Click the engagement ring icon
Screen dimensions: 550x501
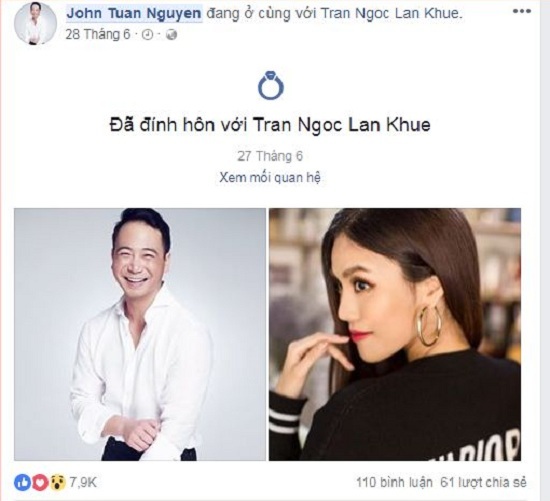click(270, 85)
